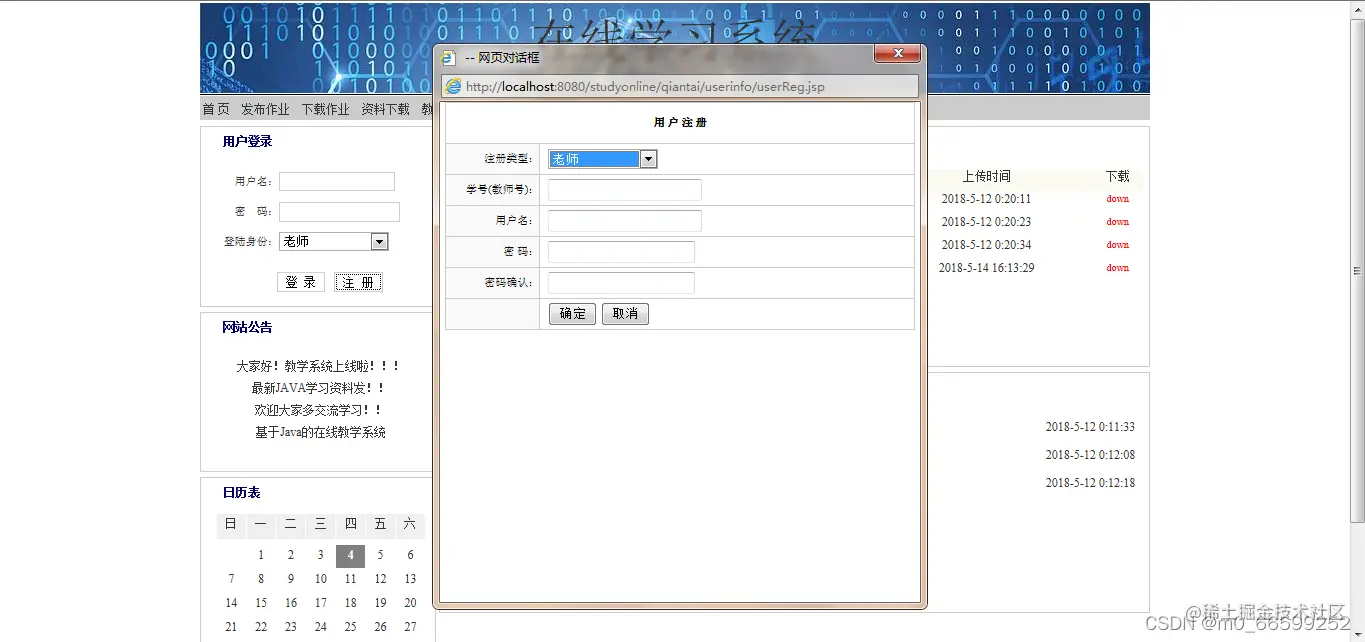Click announcement 欢迎大家多交流学习!!
The image size is (1365, 642).
319,410
